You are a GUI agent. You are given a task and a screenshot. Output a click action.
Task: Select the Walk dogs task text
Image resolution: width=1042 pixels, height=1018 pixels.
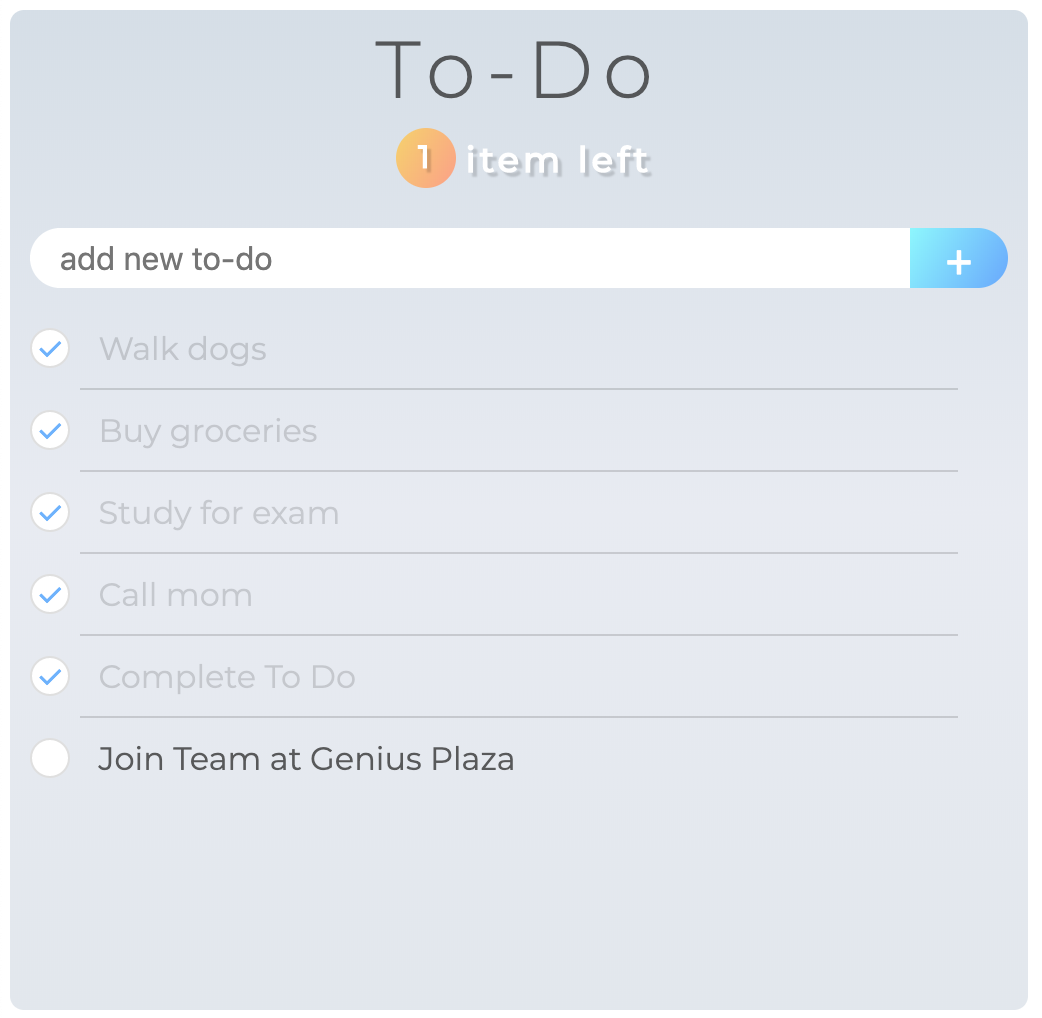[x=182, y=349]
